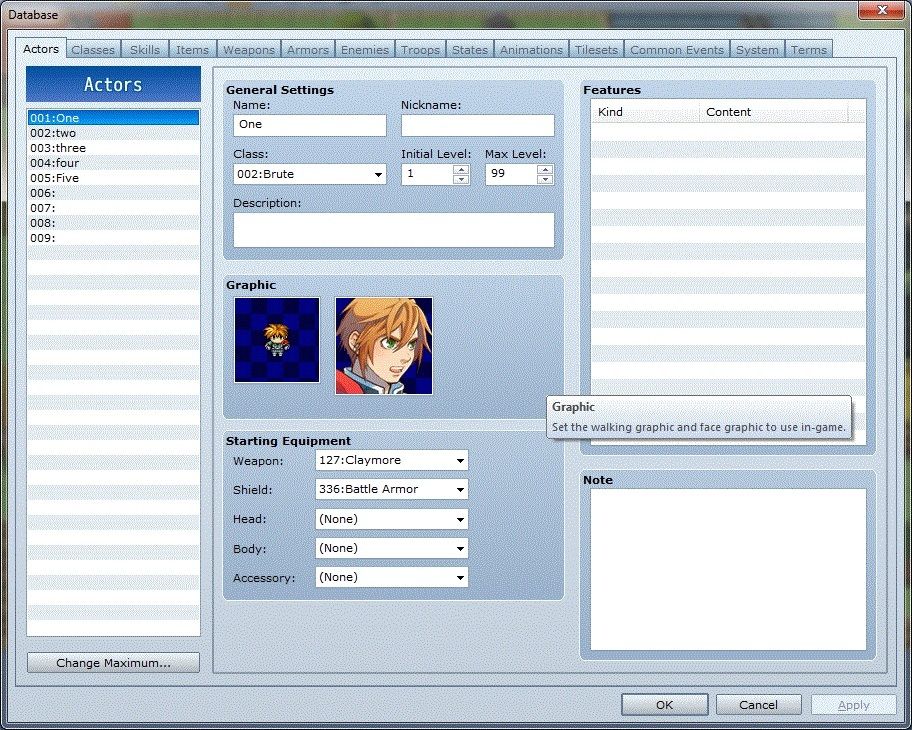Switch to the Classes tab
The image size is (912, 730).
point(93,50)
